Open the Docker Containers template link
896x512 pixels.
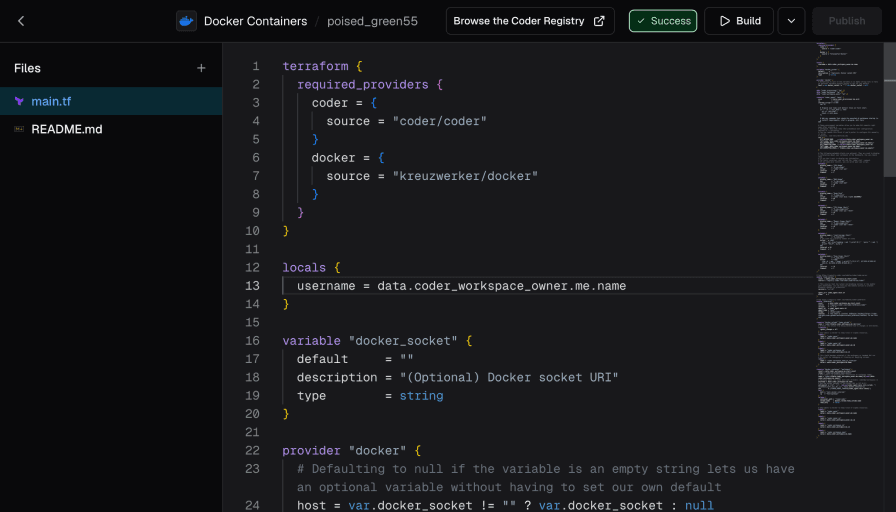coord(255,21)
